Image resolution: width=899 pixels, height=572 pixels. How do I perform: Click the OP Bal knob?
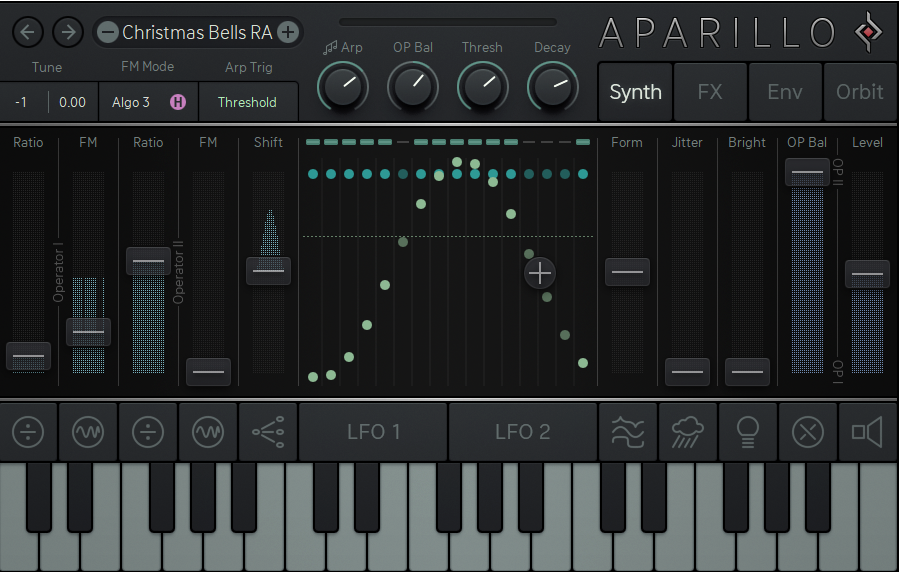pyautogui.click(x=413, y=87)
